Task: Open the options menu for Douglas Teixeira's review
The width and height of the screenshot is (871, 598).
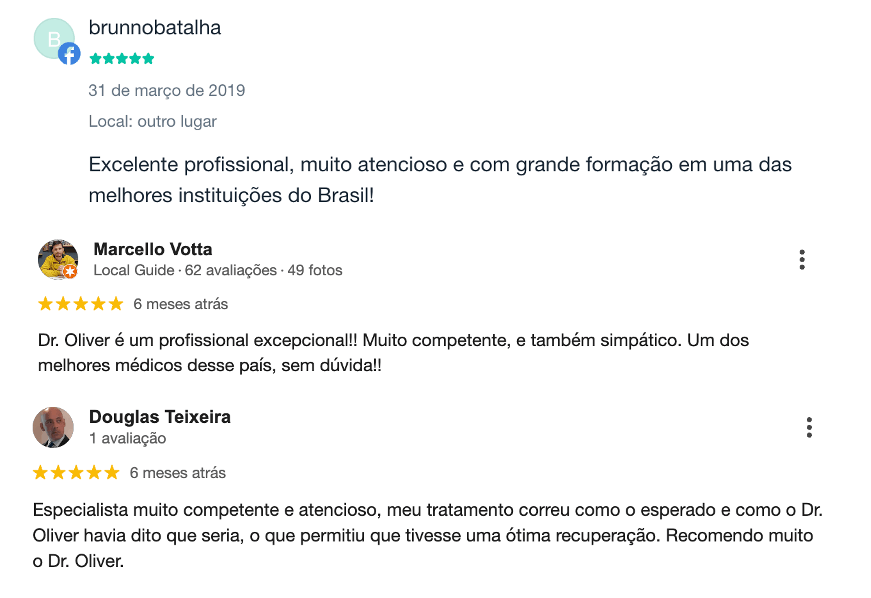Action: click(809, 428)
